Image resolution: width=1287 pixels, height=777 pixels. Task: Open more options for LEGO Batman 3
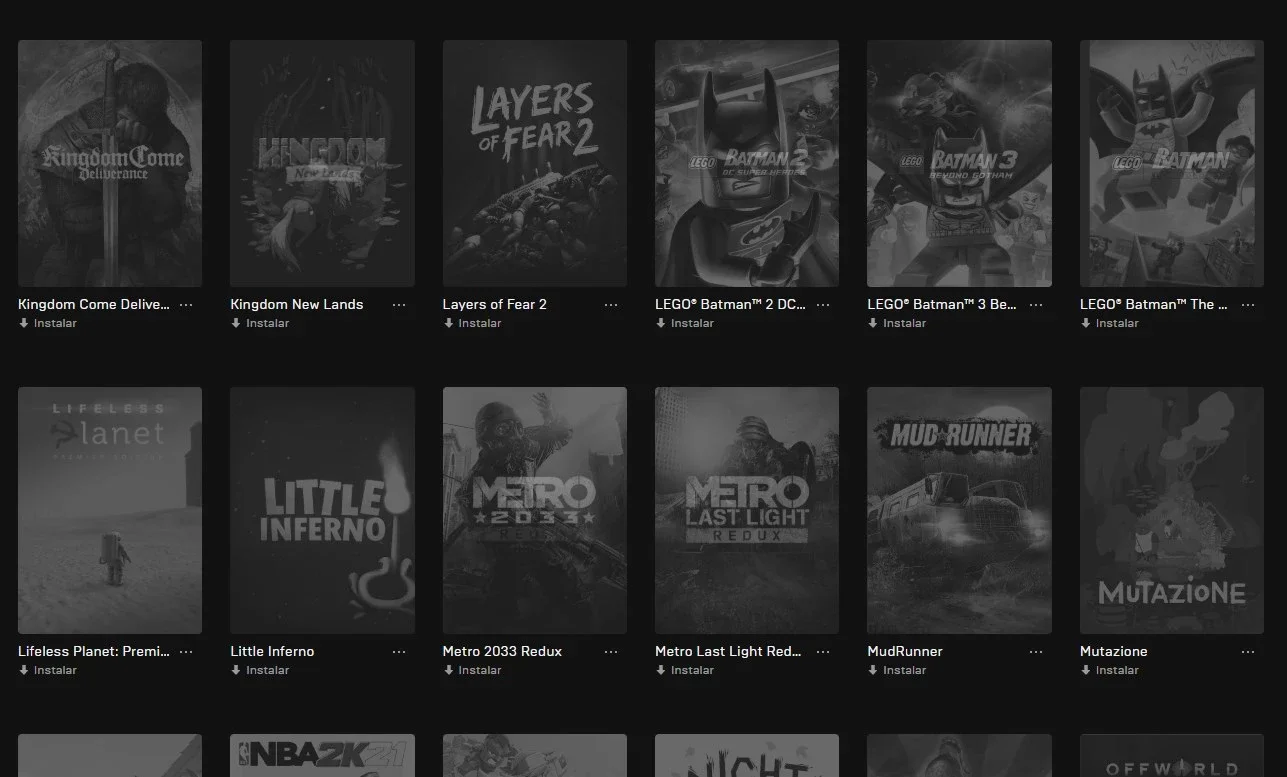coord(1036,304)
